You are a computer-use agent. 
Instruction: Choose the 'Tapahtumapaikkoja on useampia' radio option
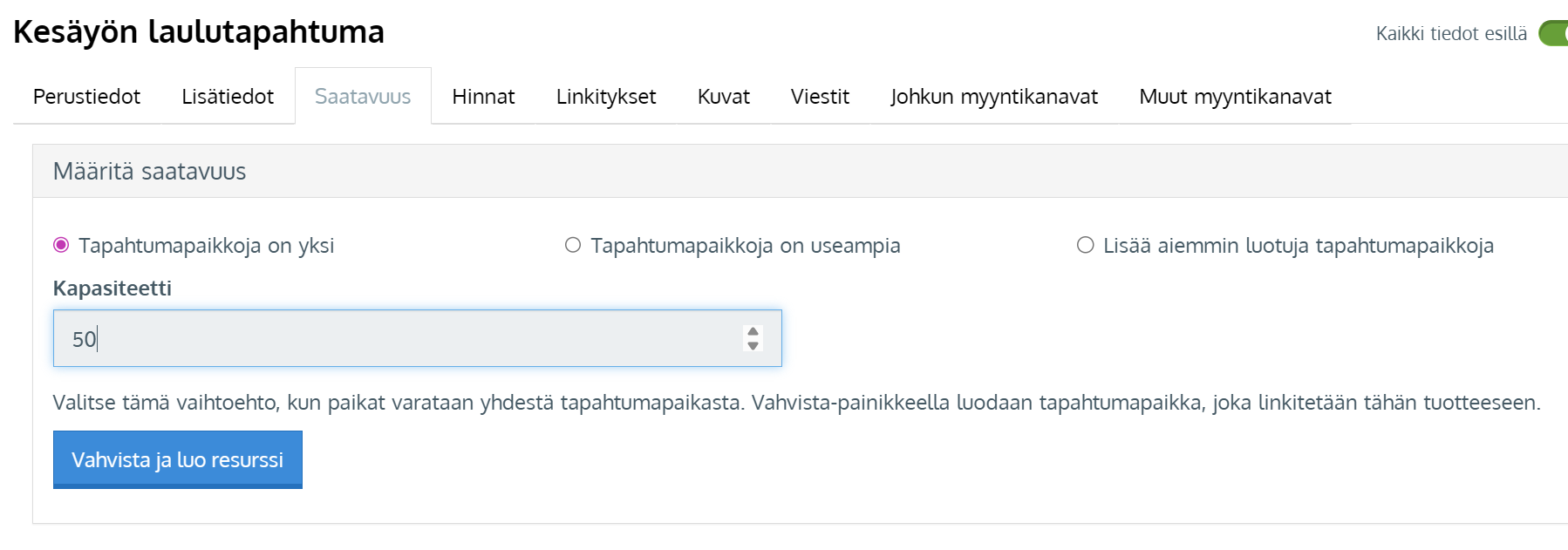[573, 245]
